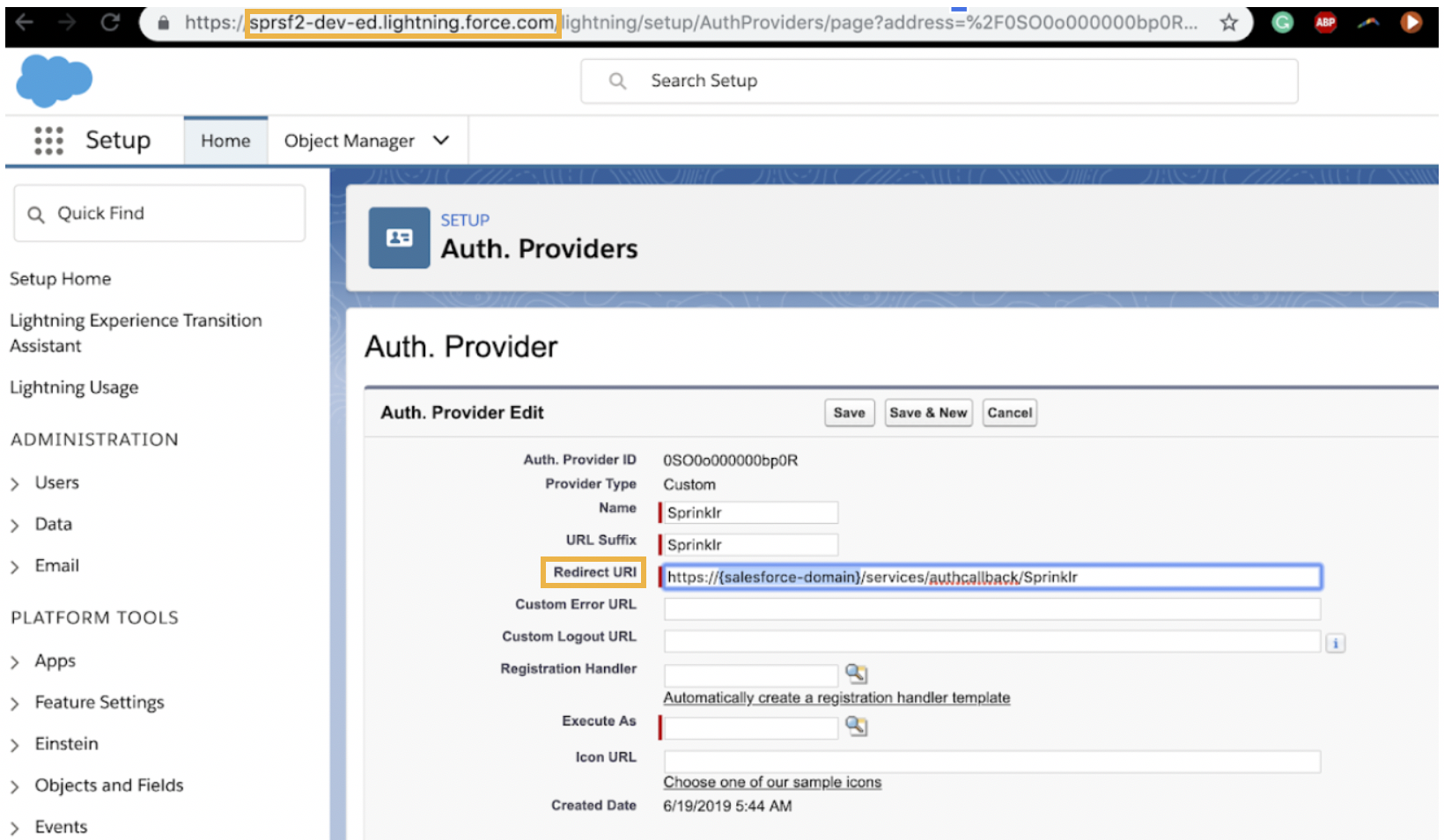The width and height of the screenshot is (1444, 840).
Task: Click into the Search Setup field
Action: 939,81
